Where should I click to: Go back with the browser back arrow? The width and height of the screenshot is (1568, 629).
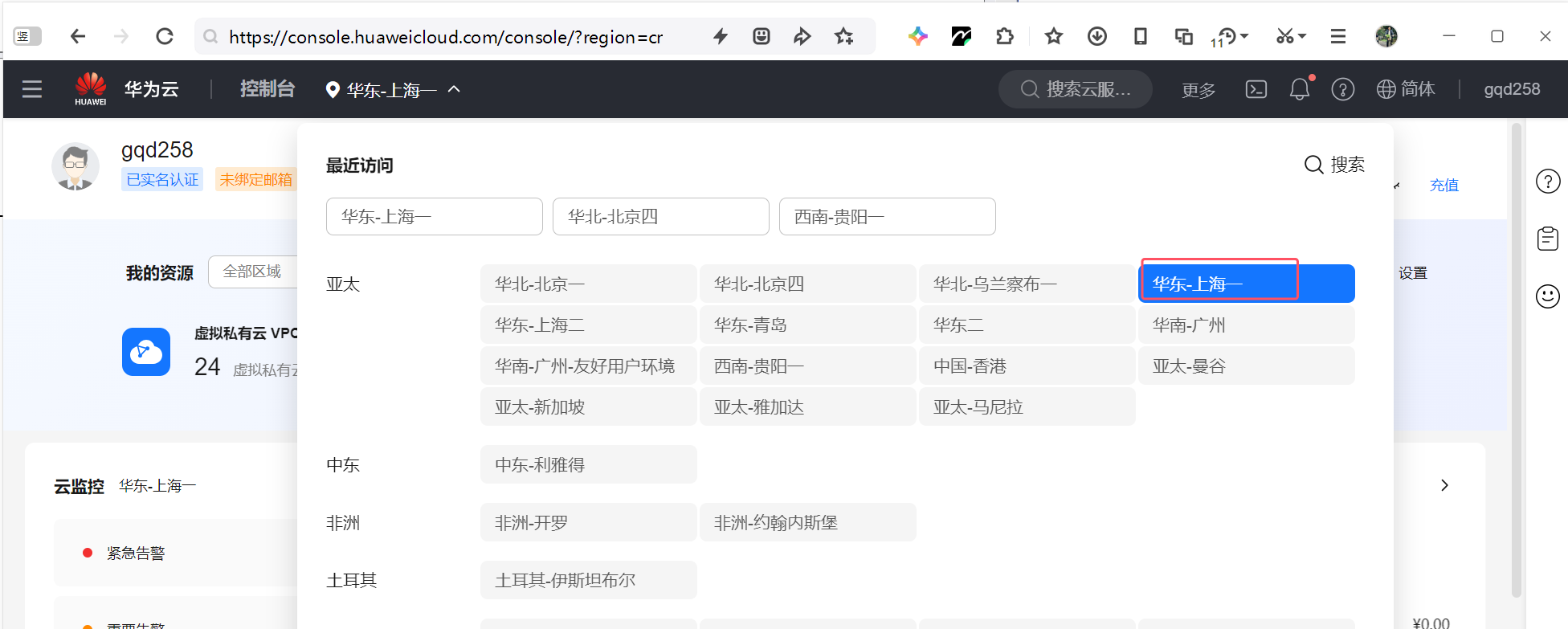pyautogui.click(x=78, y=36)
